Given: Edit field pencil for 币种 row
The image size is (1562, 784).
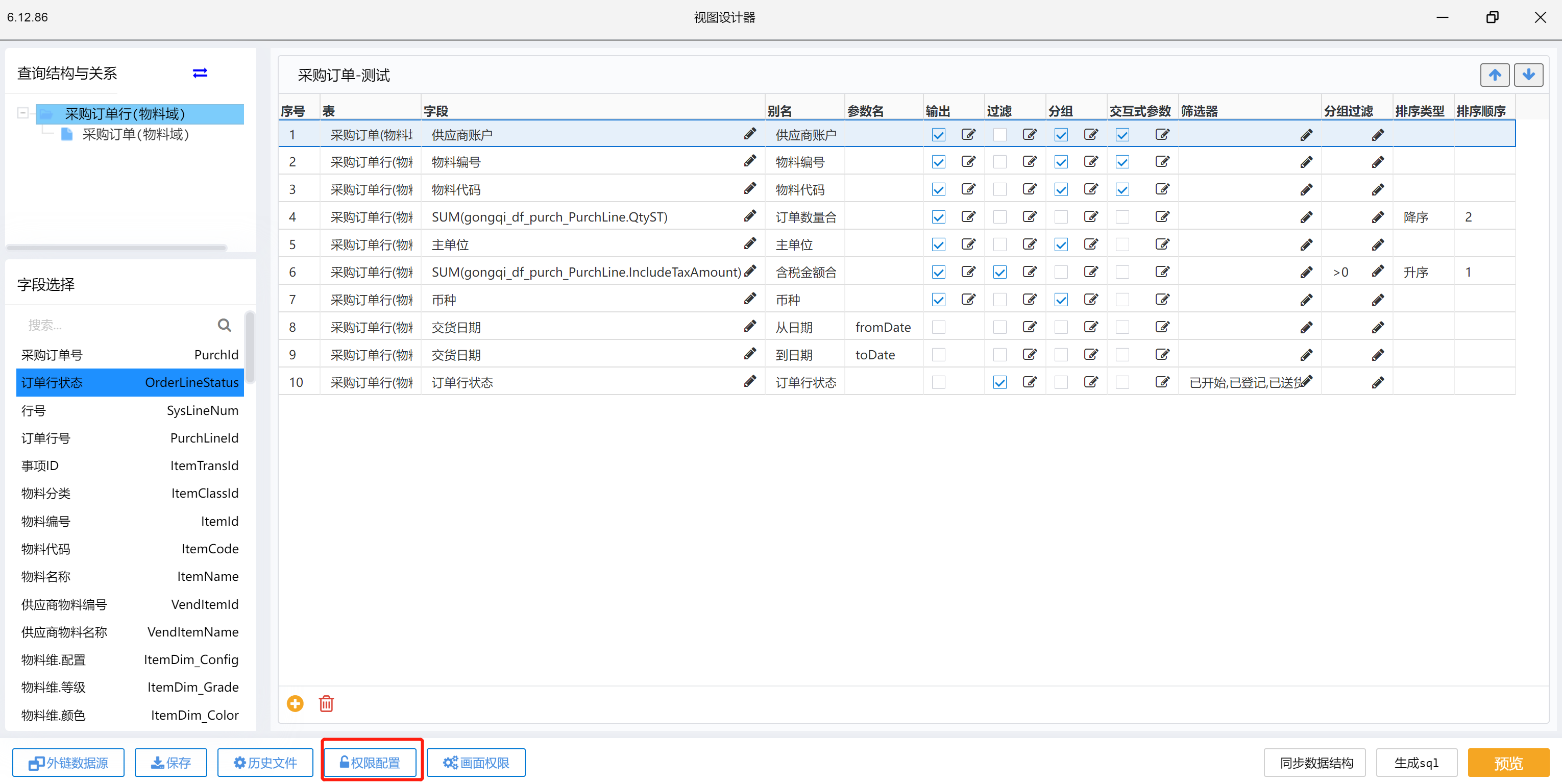Looking at the screenshot, I should pyautogui.click(x=750, y=299).
